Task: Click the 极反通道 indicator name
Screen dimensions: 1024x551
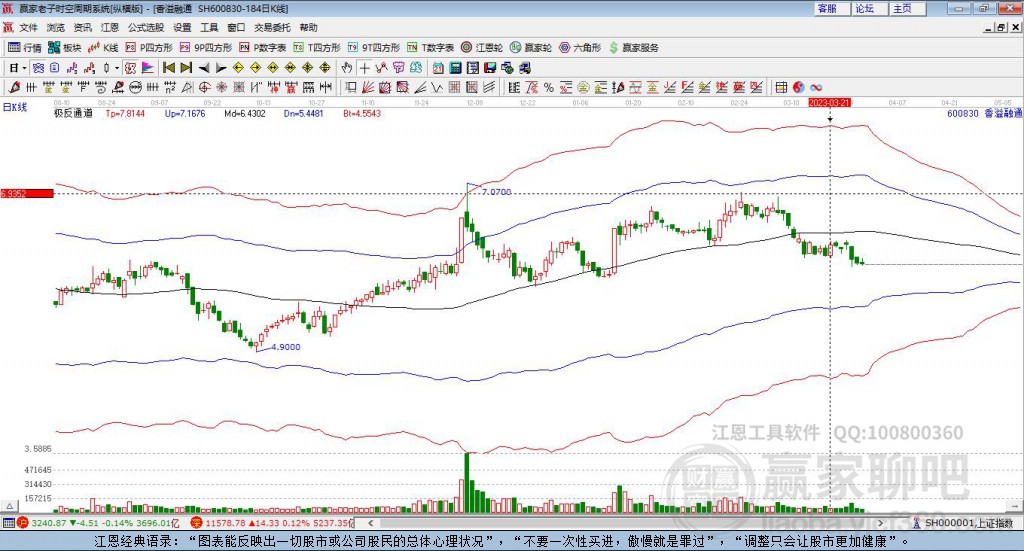Action: [73, 114]
